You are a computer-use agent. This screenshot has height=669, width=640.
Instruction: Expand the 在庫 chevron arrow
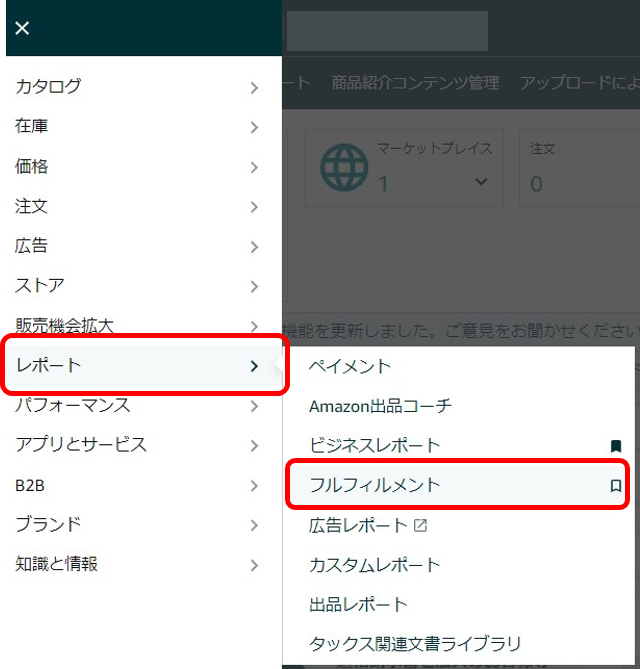(x=254, y=127)
